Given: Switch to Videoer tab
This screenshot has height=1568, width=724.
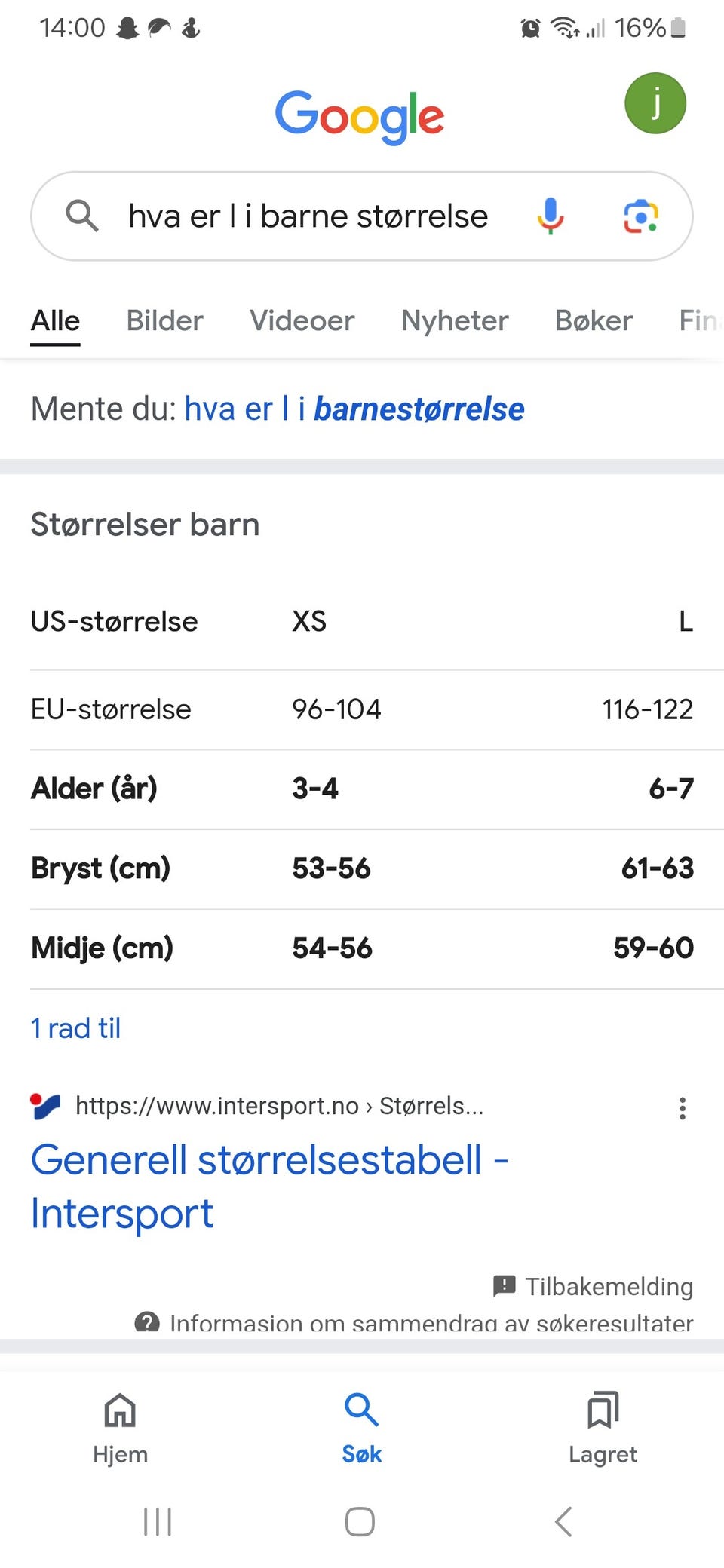Looking at the screenshot, I should click(x=302, y=321).
